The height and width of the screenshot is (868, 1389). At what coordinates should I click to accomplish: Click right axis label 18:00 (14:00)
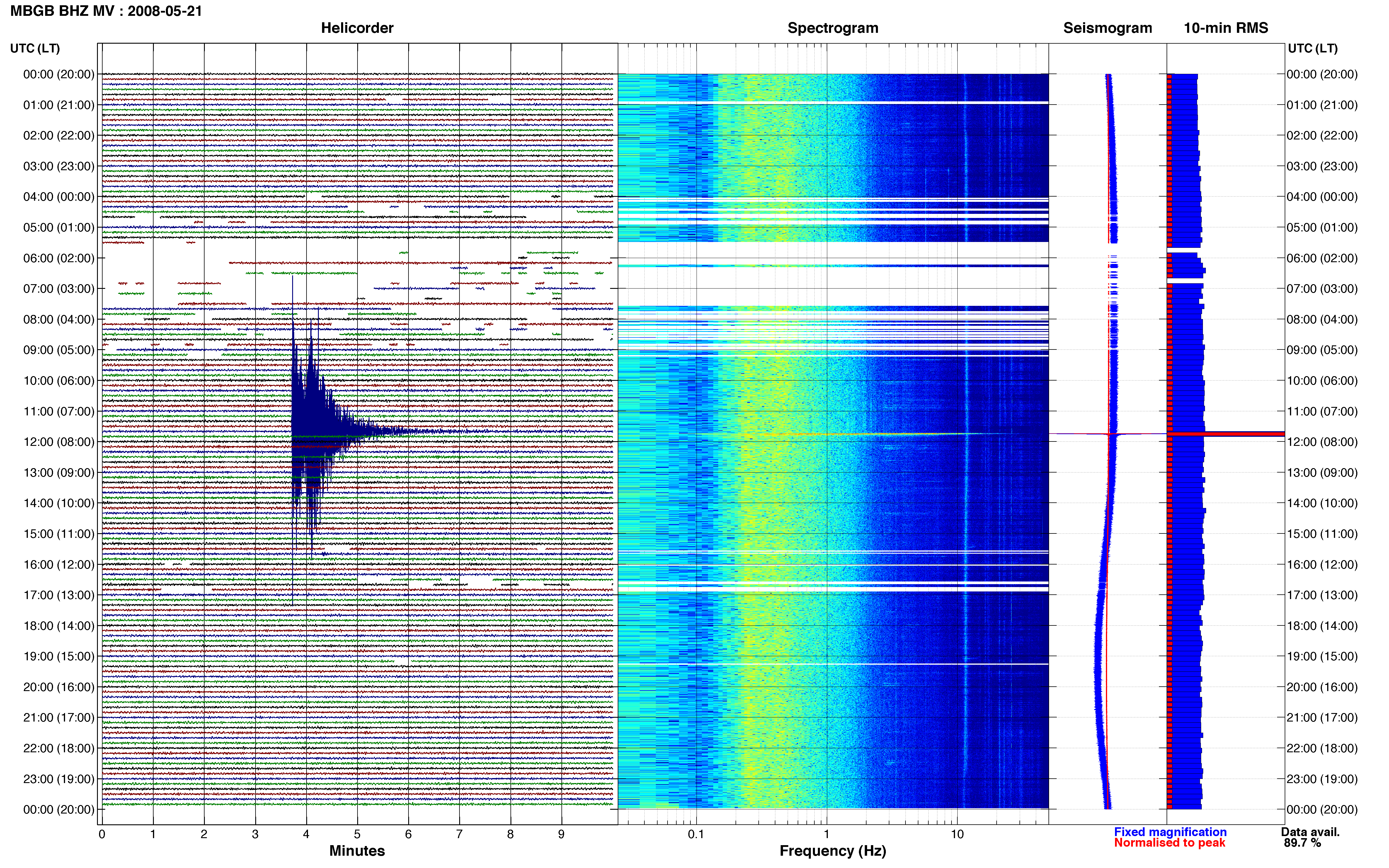[1322, 626]
